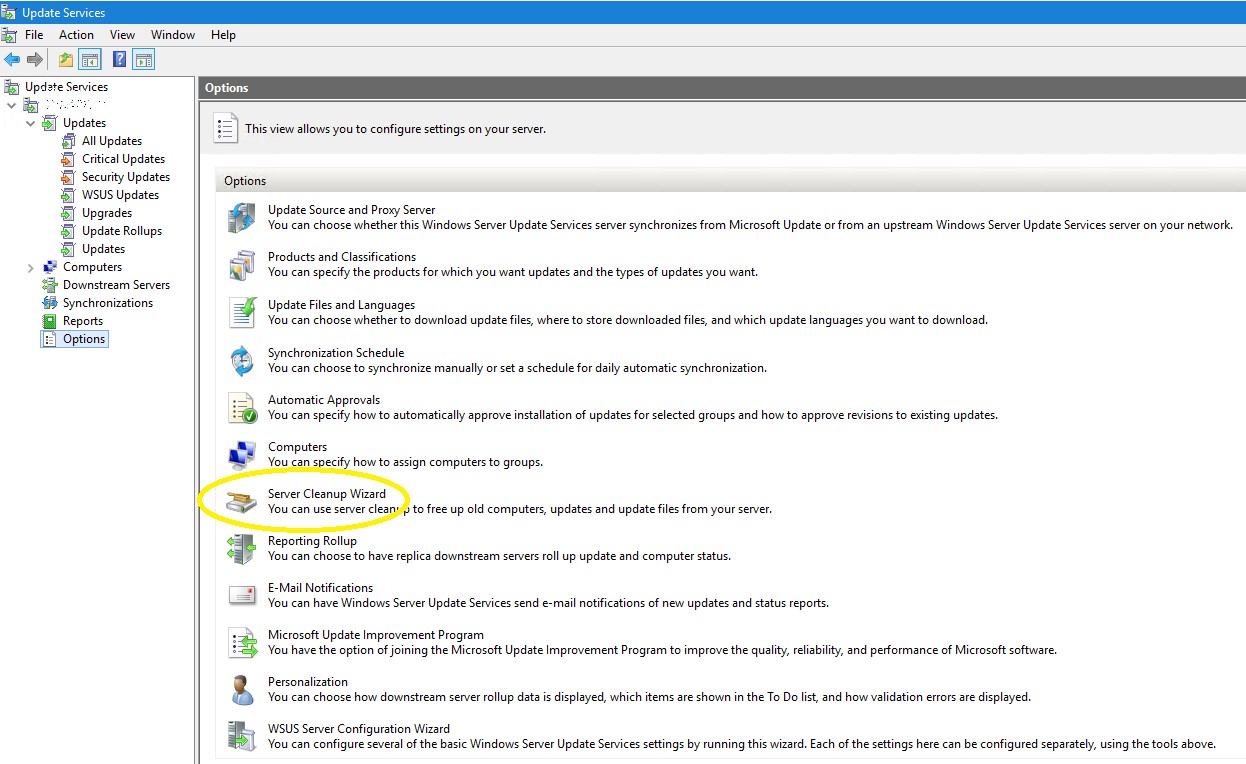Select Synchronizations label in the tree
Viewport: 1246px width, 764px height.
(108, 303)
